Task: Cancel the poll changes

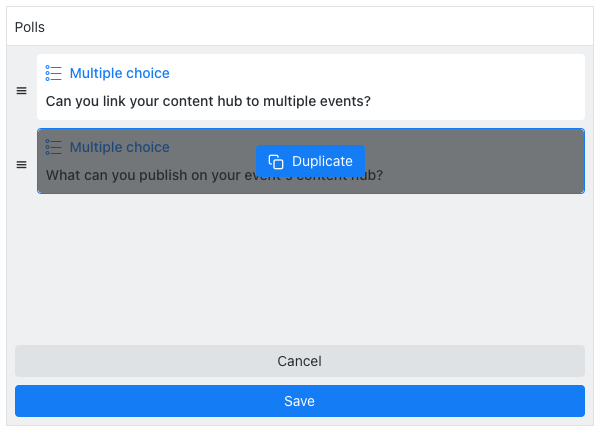Action: tap(300, 361)
